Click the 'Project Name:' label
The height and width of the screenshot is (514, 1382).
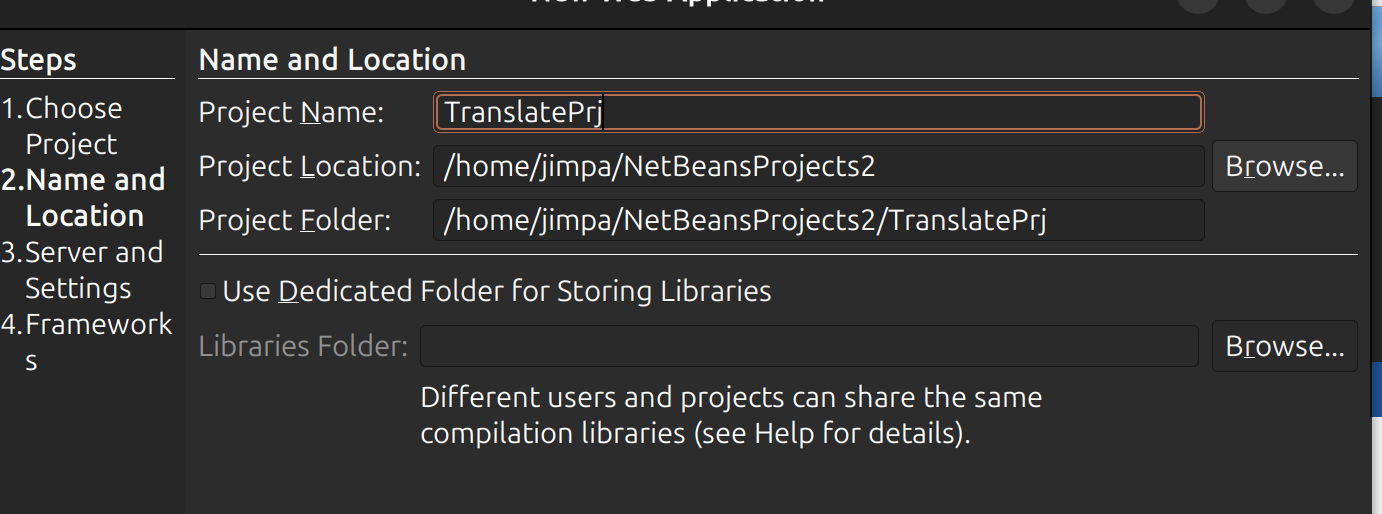pos(291,113)
